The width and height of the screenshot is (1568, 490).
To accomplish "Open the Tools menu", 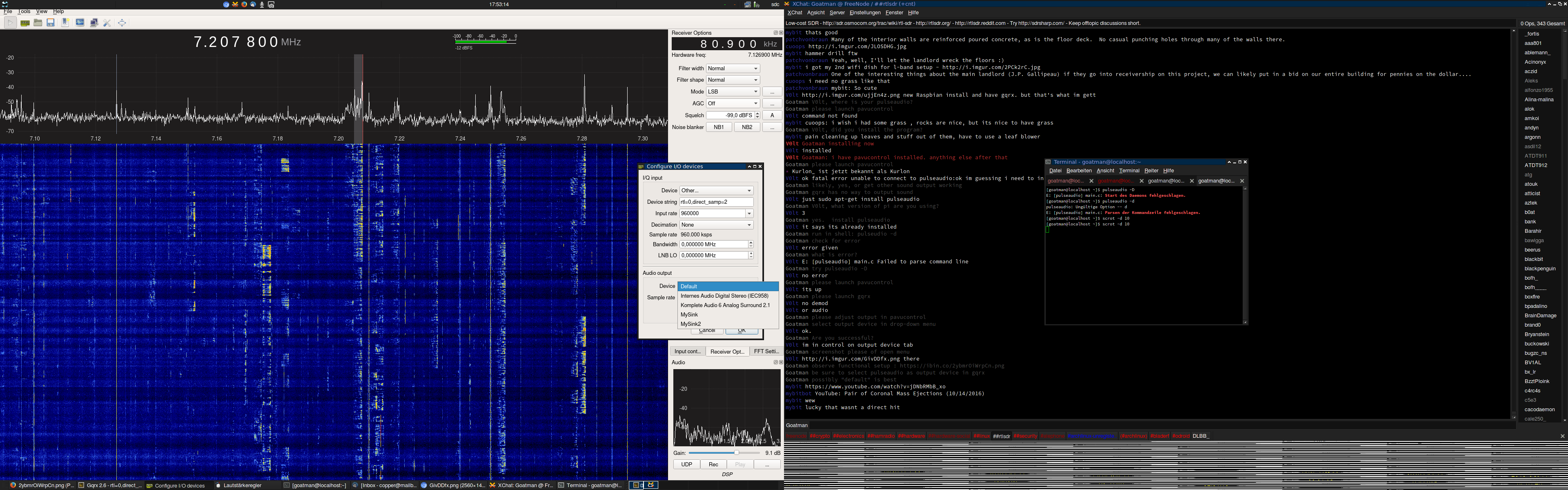I will [x=24, y=11].
